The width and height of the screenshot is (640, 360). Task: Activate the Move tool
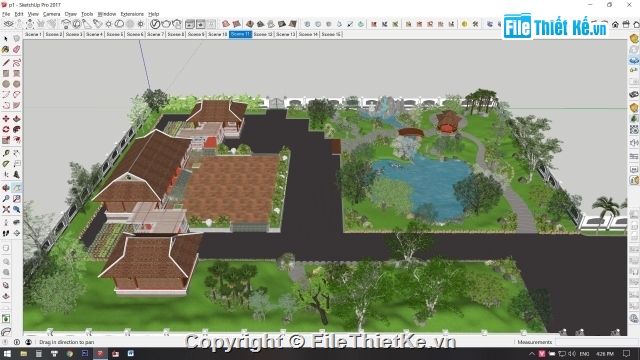point(6,119)
